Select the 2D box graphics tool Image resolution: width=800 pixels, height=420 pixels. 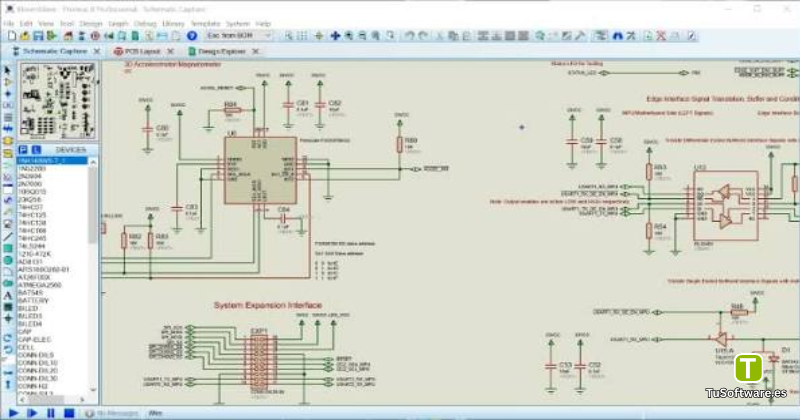point(8,249)
